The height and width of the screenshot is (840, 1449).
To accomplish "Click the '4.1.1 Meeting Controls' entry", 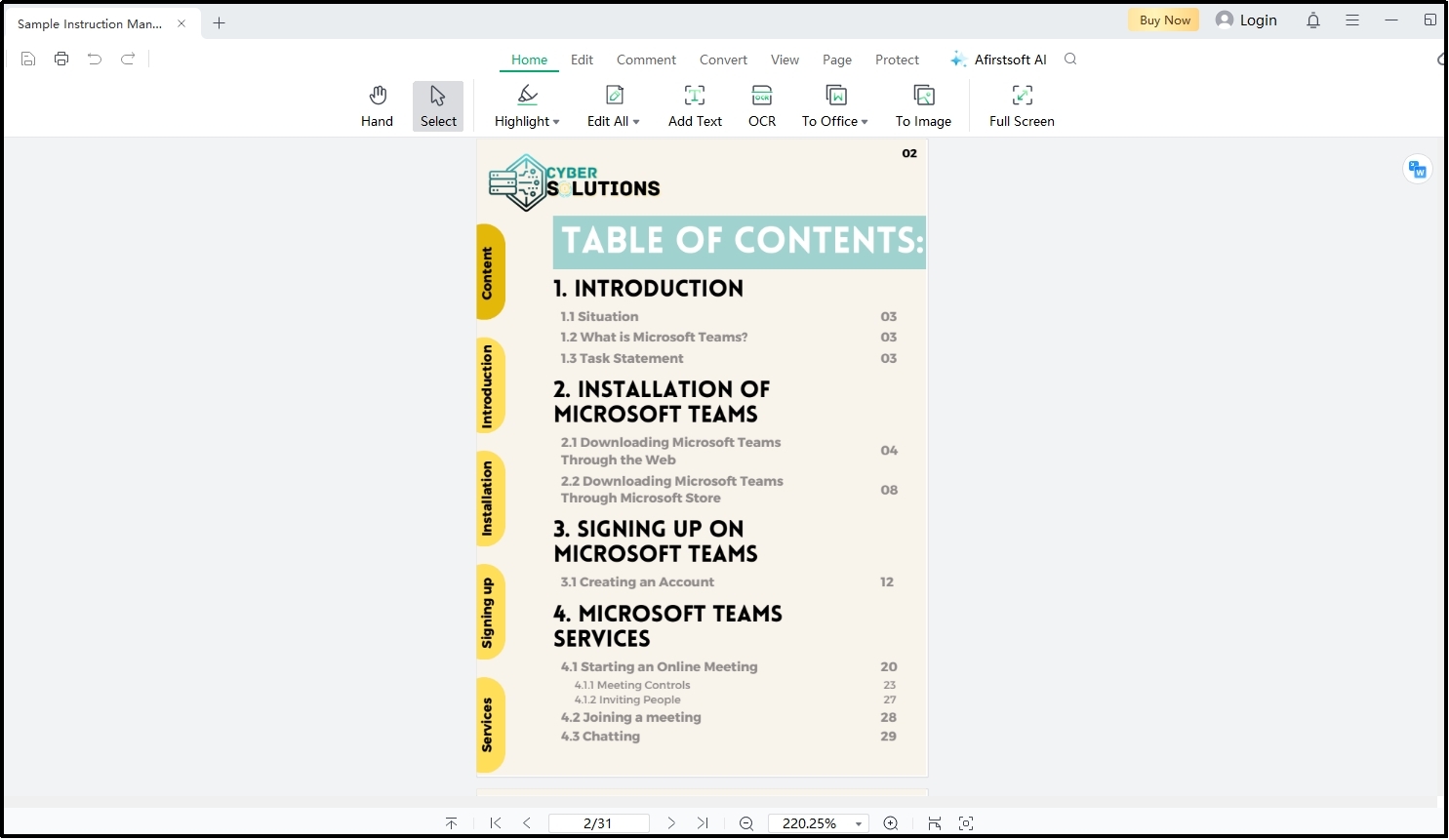I will click(x=632, y=686).
